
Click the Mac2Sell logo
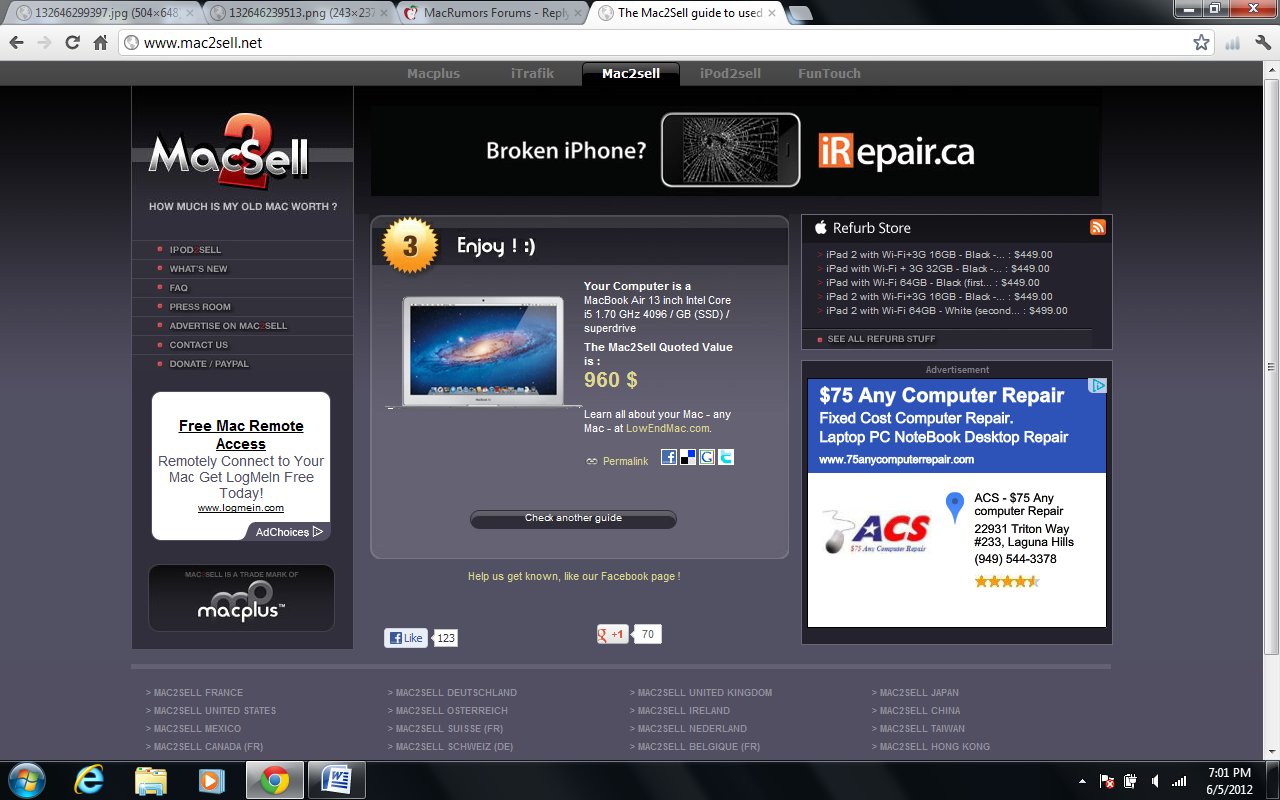[x=229, y=152]
